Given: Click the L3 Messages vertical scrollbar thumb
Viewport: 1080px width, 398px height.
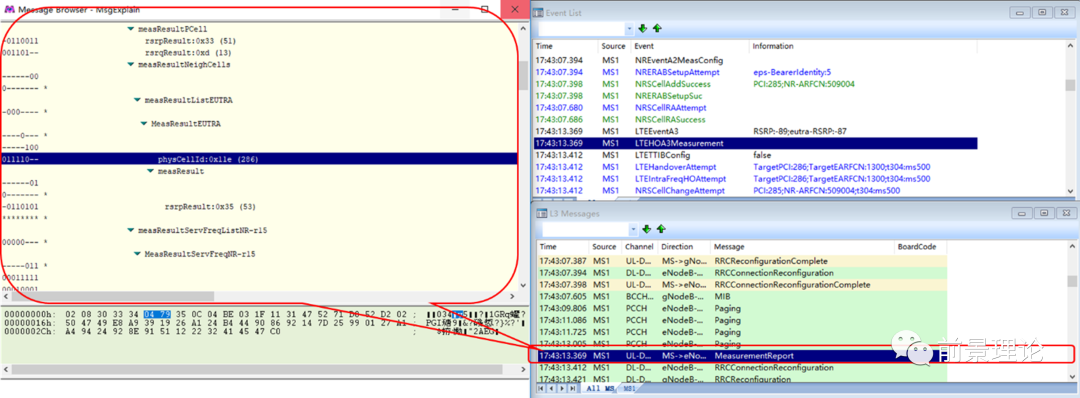Looking at the screenshot, I should pos(1072,282).
